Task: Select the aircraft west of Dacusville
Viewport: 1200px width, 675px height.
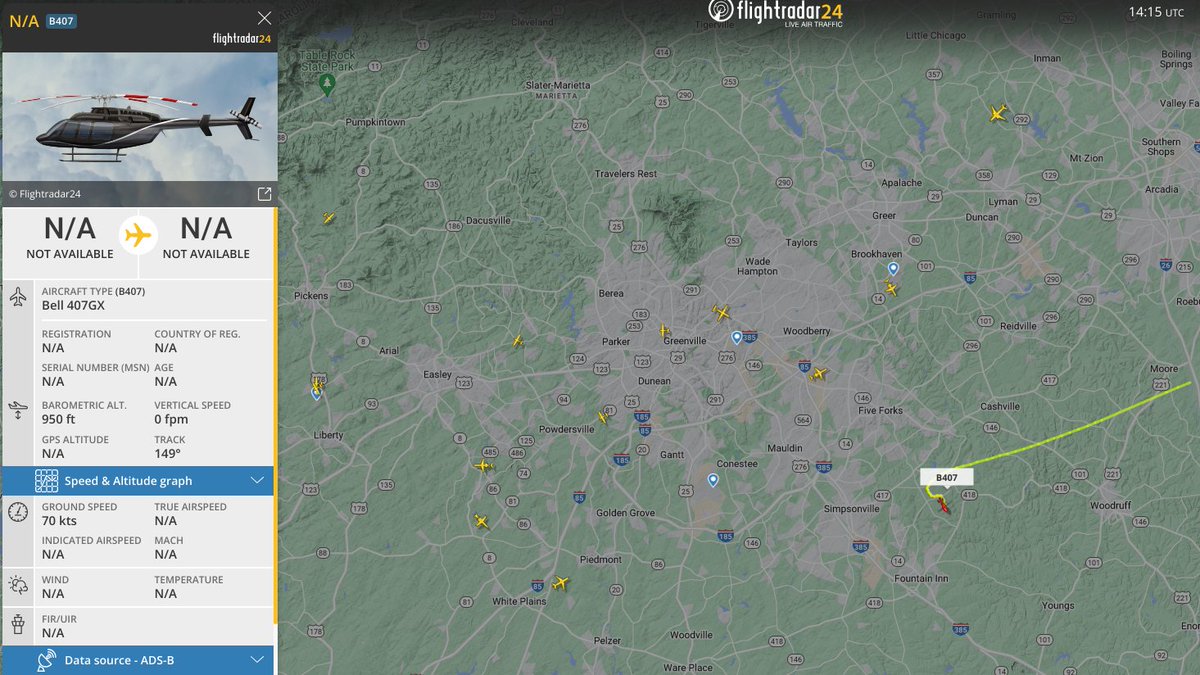Action: pos(328,218)
